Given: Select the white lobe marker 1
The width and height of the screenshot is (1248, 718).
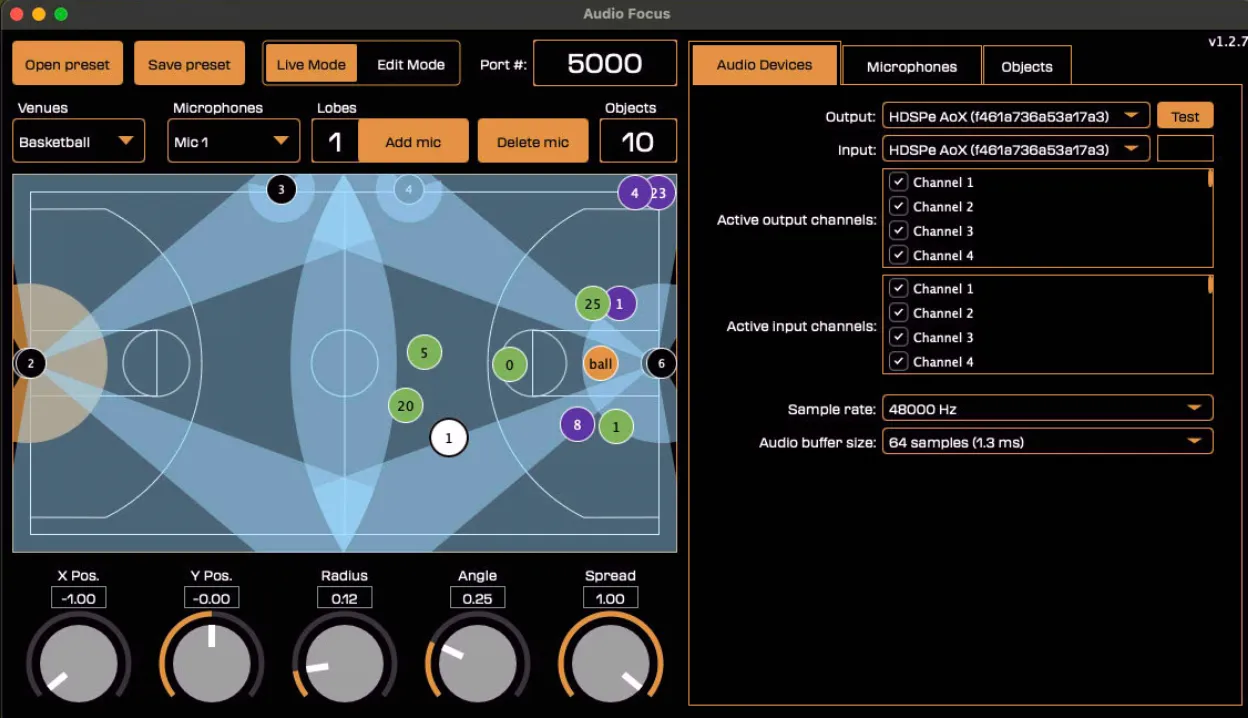Looking at the screenshot, I should pyautogui.click(x=448, y=437).
